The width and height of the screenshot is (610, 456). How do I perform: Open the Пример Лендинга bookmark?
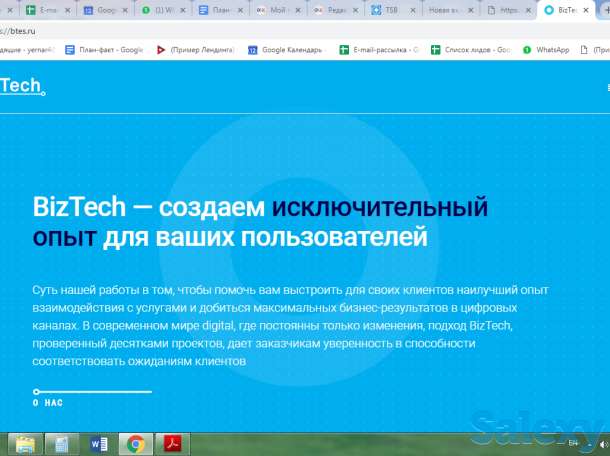pos(195,50)
